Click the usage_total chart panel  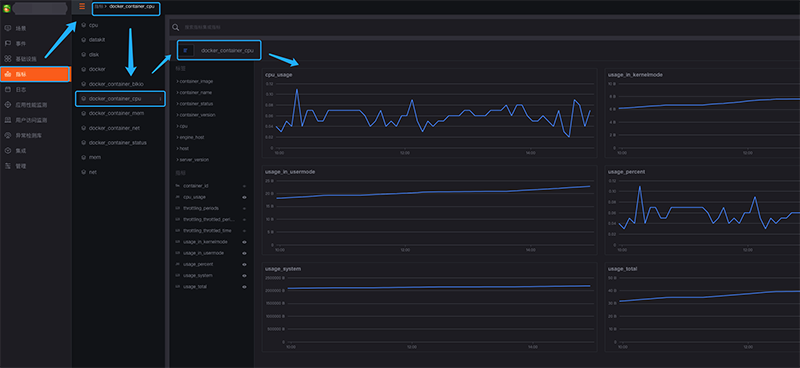click(x=703, y=307)
